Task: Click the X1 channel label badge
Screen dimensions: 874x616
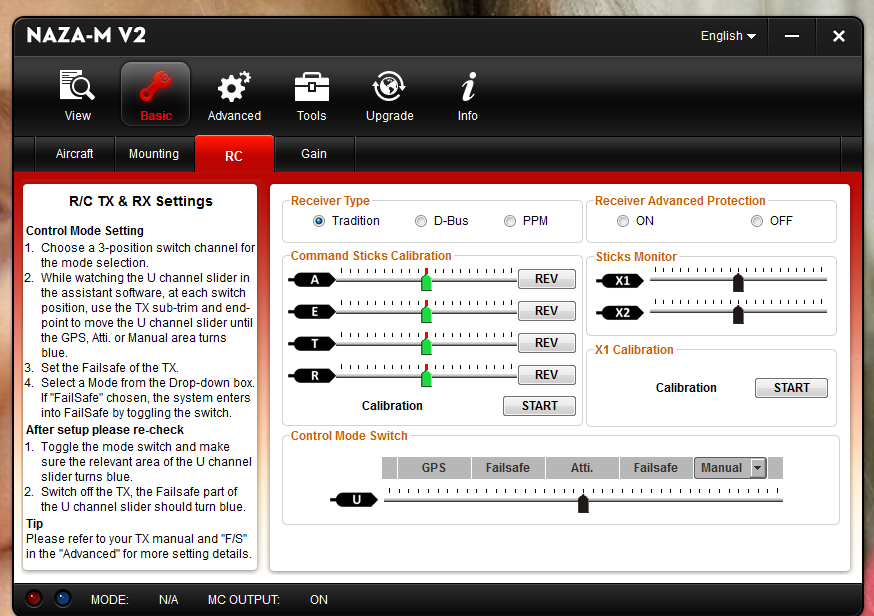Action: tap(620, 280)
